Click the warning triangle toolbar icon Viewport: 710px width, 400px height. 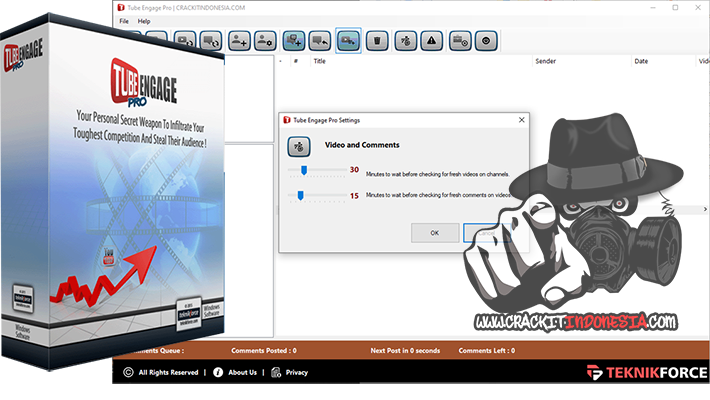pos(431,41)
